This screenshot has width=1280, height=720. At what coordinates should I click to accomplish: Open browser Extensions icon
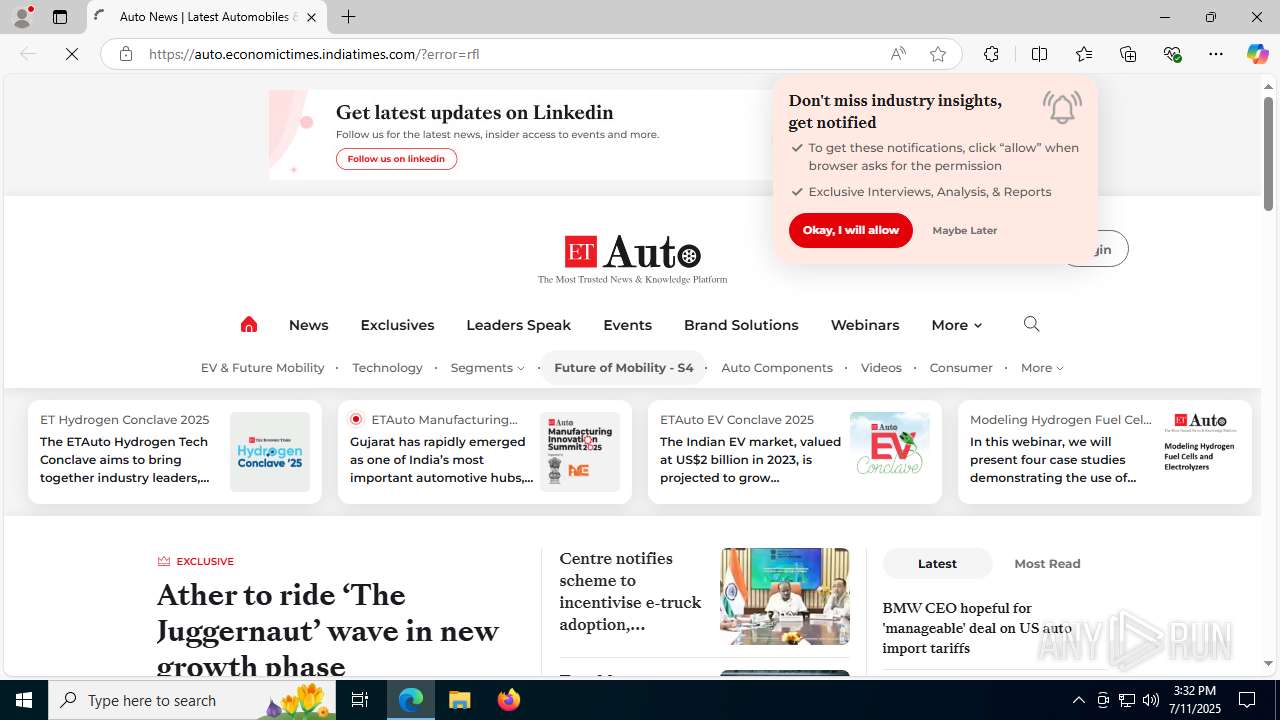[991, 54]
